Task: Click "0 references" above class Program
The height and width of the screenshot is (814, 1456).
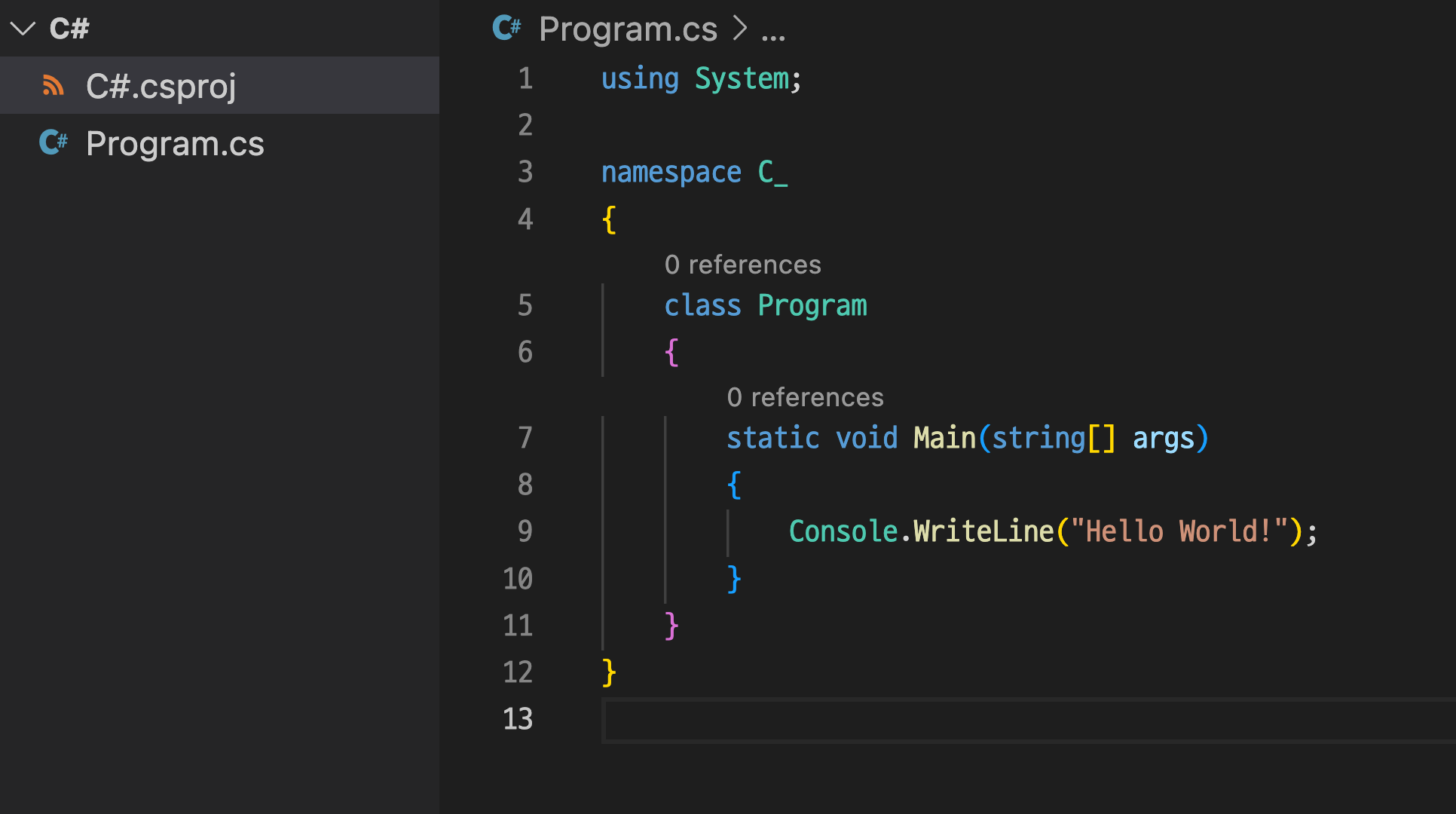Action: coord(742,265)
